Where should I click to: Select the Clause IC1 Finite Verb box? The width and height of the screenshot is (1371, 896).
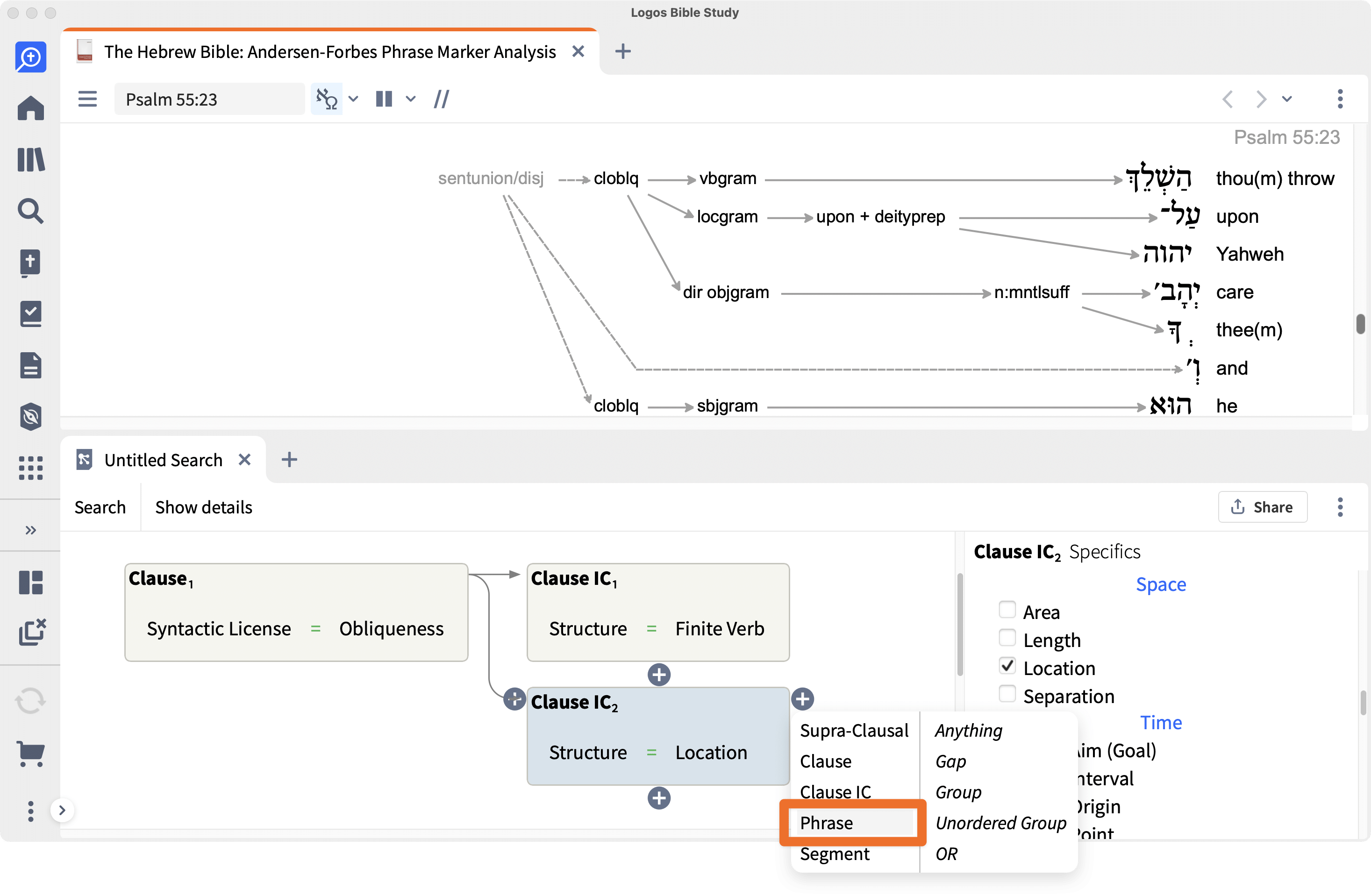tap(658, 612)
